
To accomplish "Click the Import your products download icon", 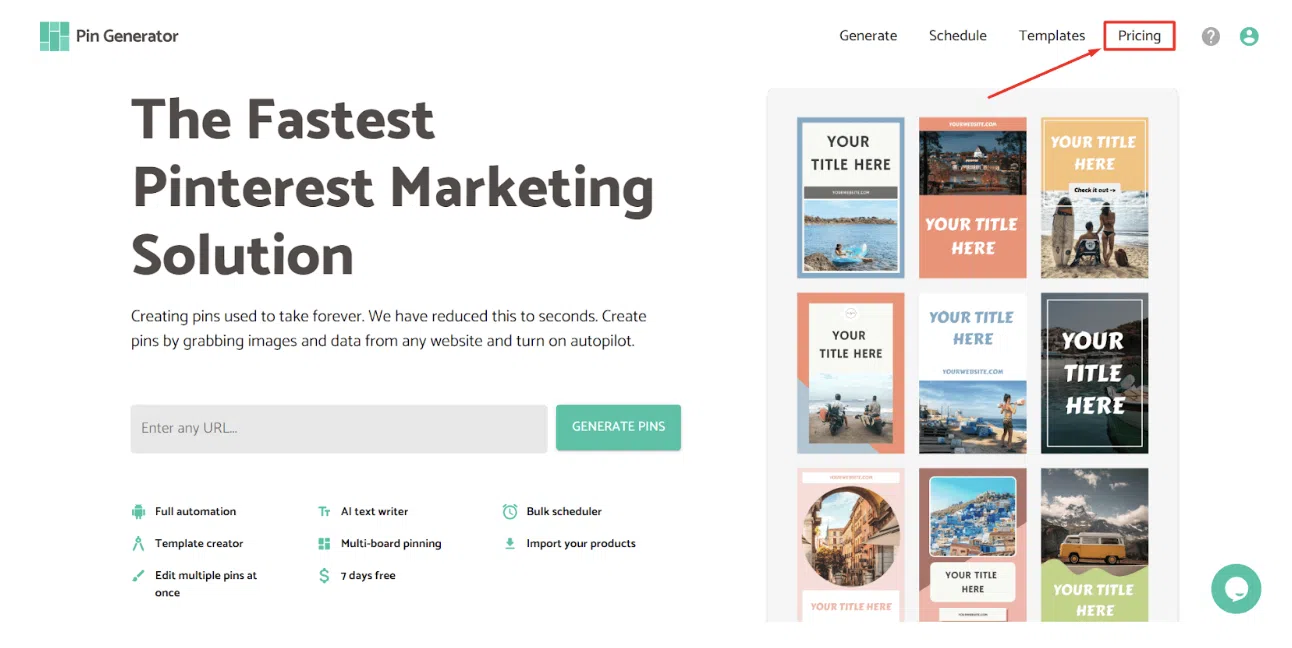I will [510, 544].
